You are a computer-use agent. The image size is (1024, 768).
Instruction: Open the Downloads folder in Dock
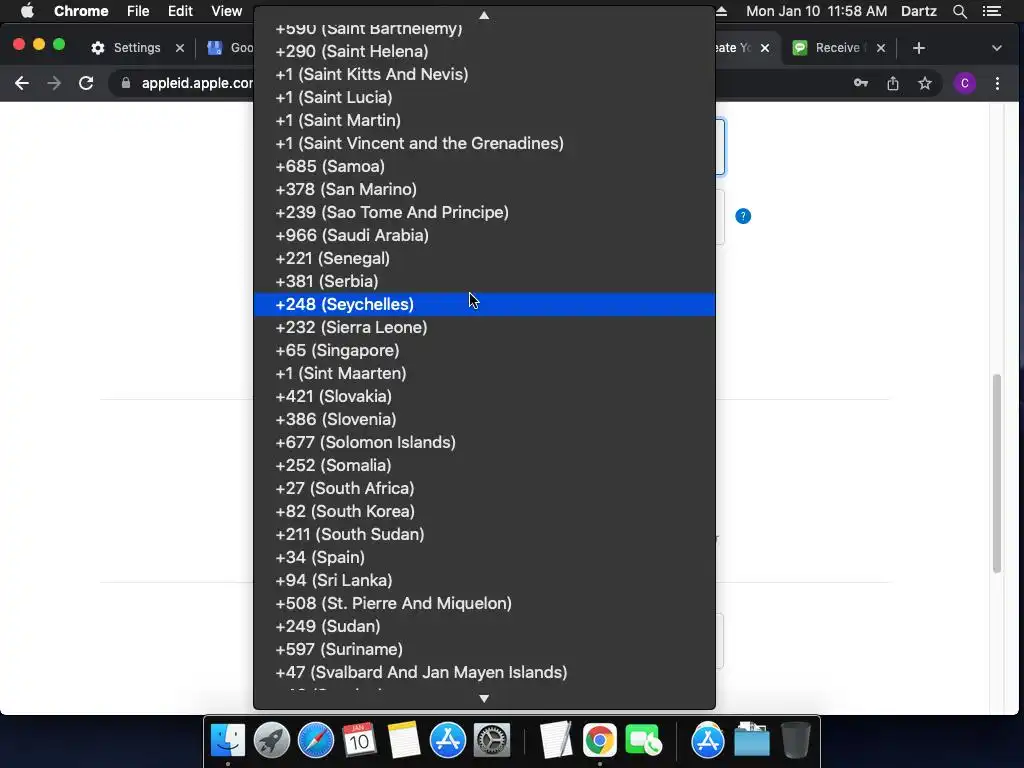[x=752, y=741]
